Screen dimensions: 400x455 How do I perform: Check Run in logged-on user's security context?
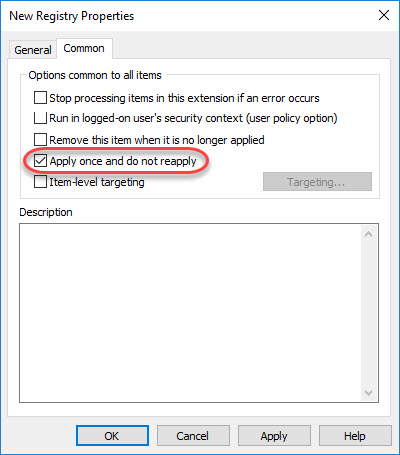[40, 118]
